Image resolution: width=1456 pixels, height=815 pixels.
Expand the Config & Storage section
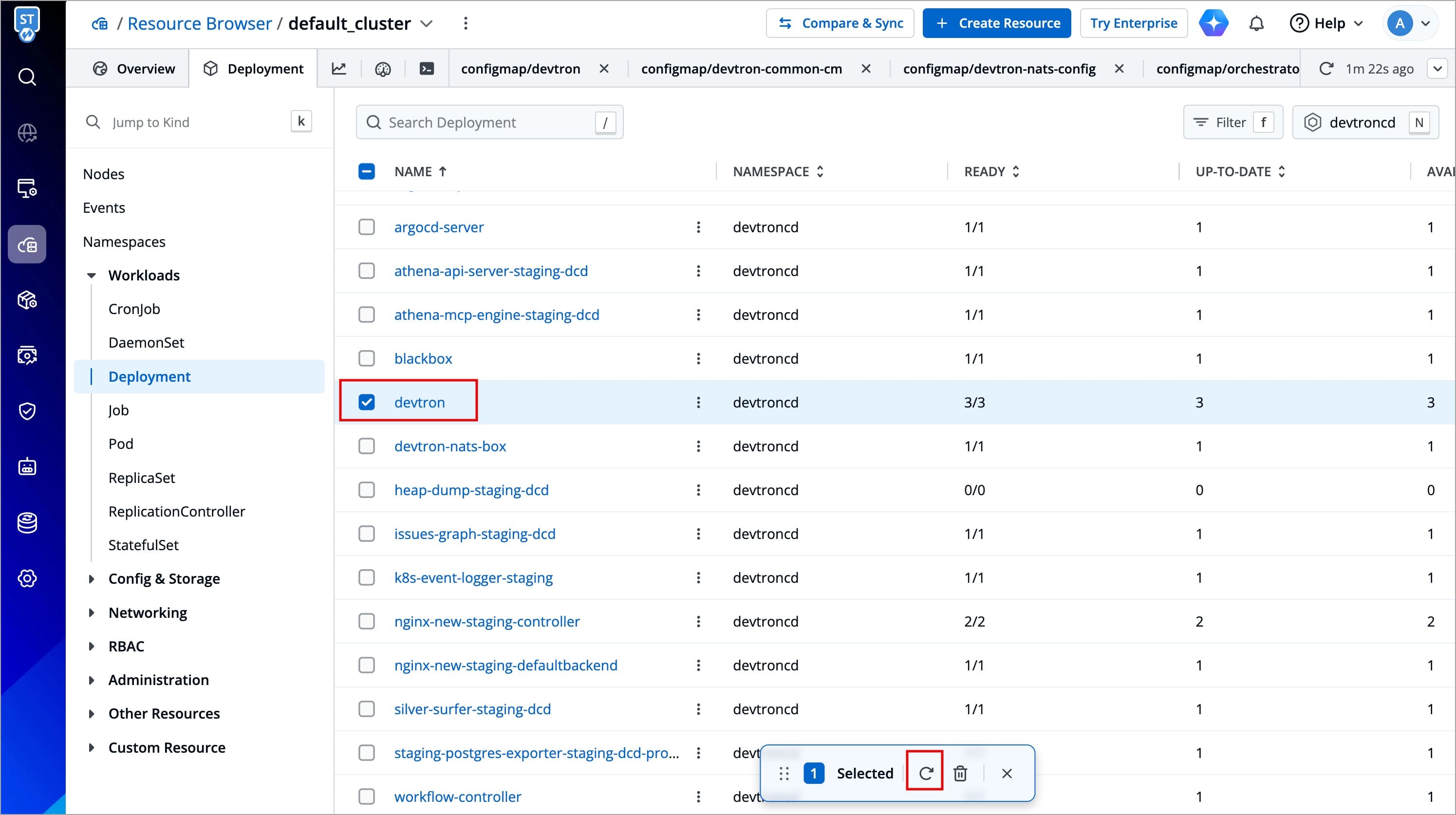point(92,579)
